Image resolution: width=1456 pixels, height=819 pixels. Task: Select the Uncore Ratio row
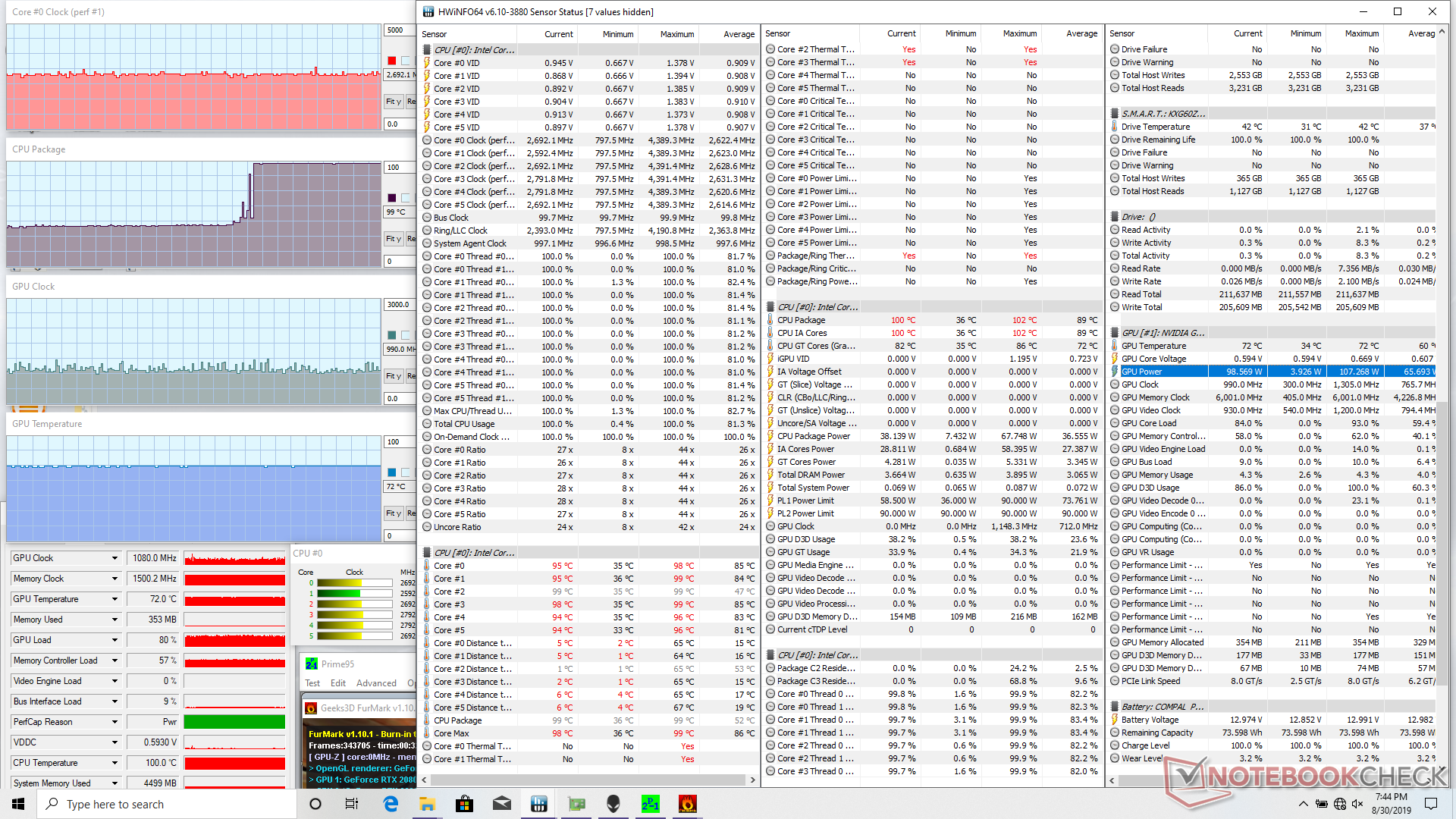(x=588, y=527)
